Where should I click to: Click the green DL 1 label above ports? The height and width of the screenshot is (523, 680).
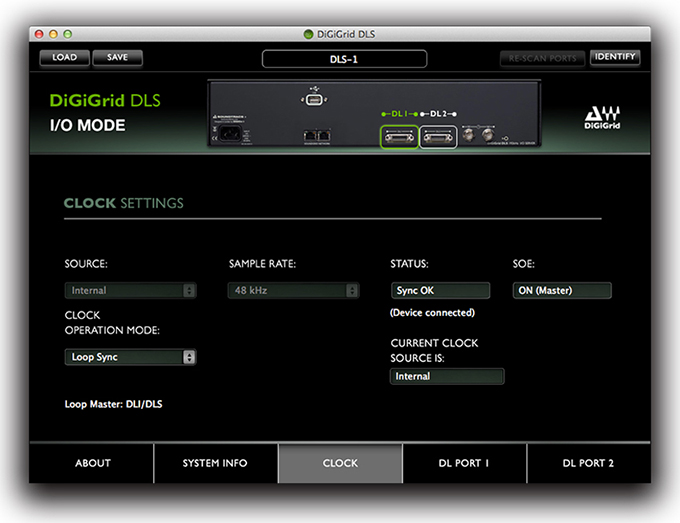(x=399, y=114)
